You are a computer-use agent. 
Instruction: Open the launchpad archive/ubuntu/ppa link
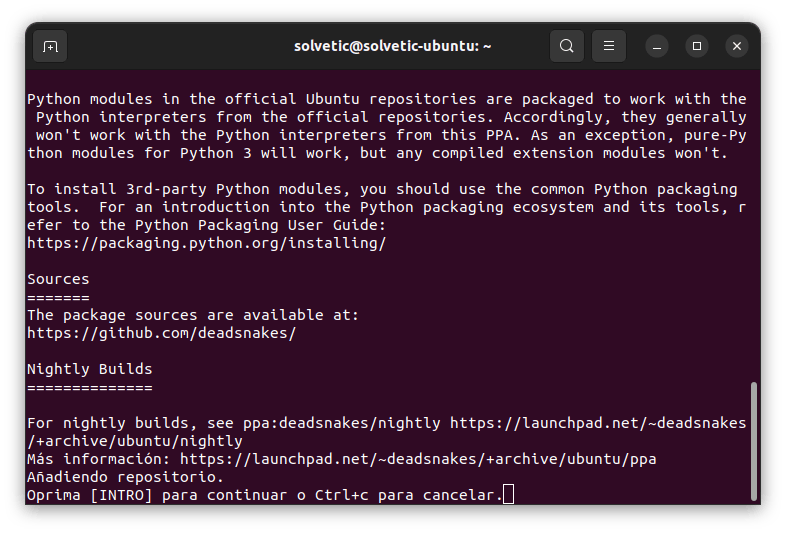click(x=418, y=459)
